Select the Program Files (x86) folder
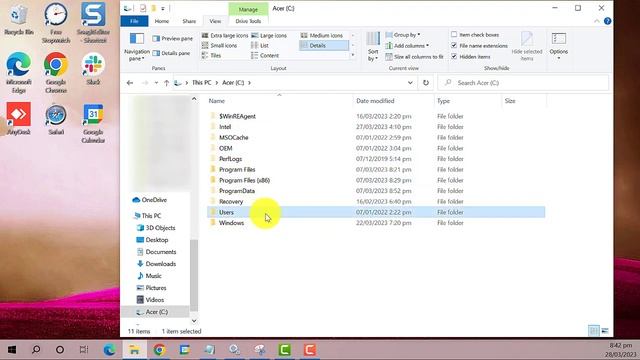640x360 pixels. 244,180
